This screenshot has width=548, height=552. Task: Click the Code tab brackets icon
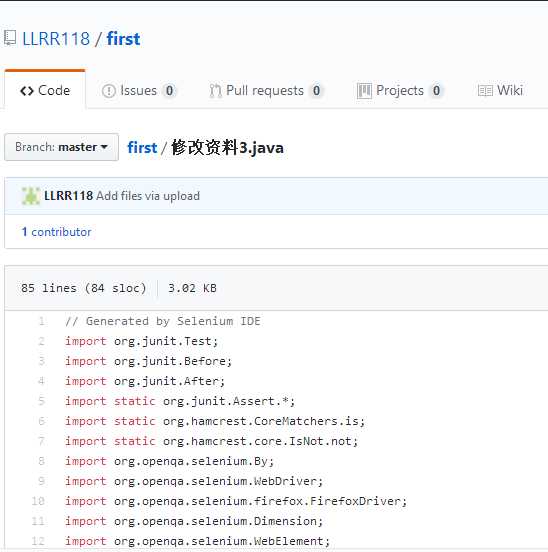coord(27,91)
